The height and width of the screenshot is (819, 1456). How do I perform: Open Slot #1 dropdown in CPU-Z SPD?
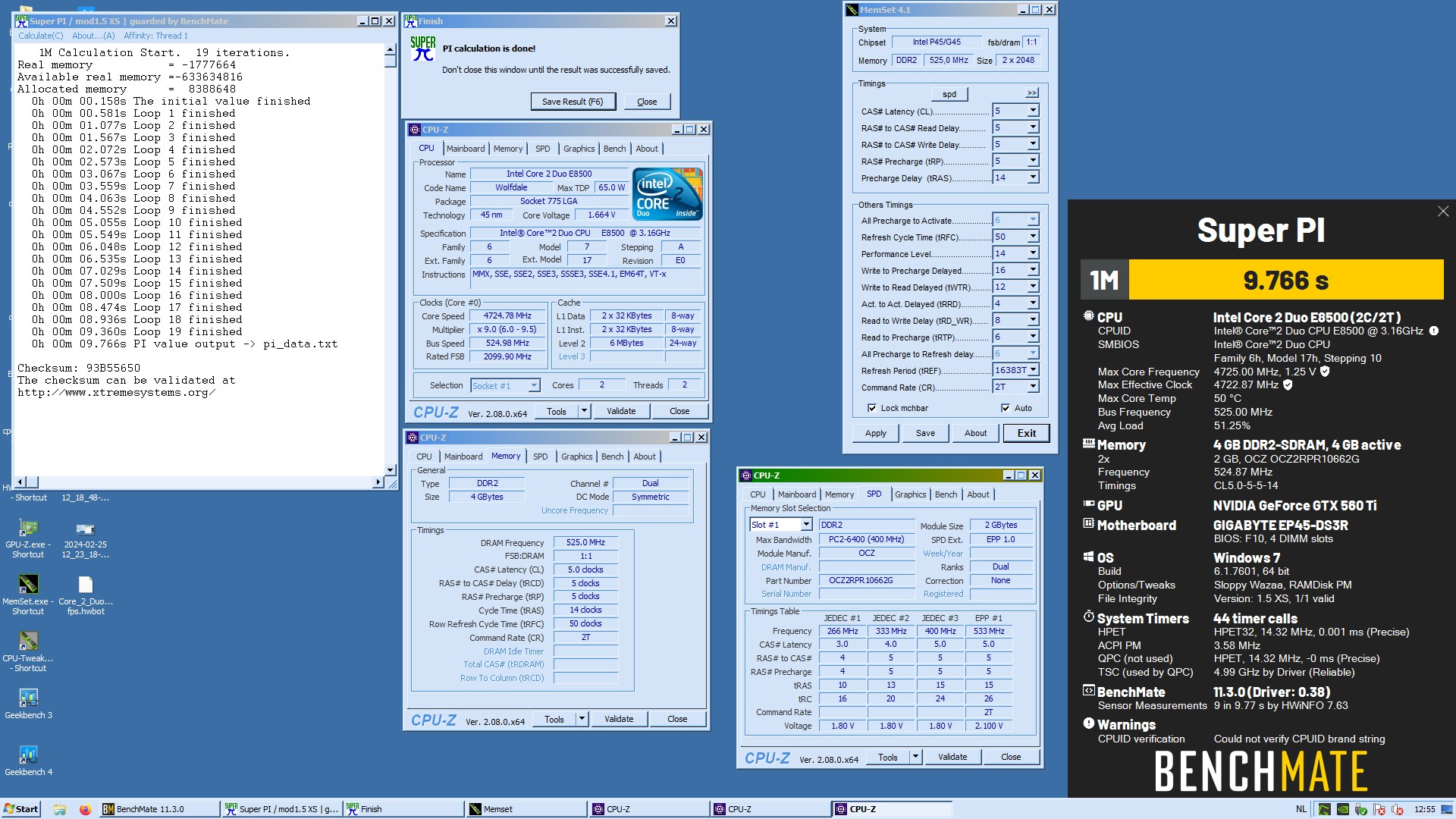(x=806, y=525)
